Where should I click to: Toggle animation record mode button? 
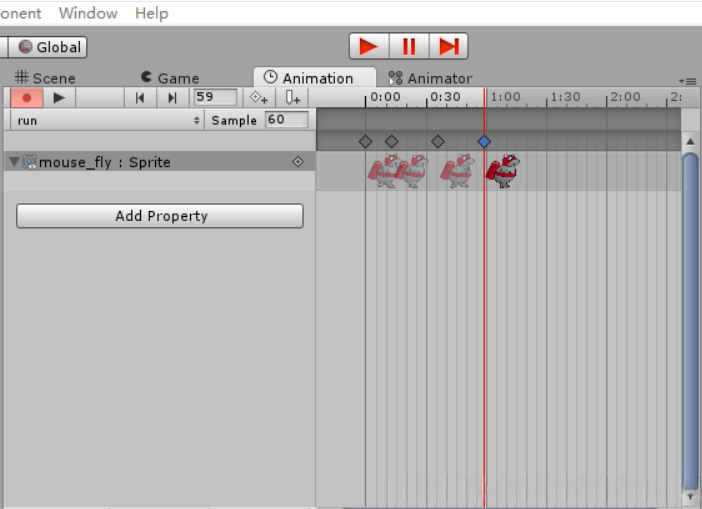[27, 98]
